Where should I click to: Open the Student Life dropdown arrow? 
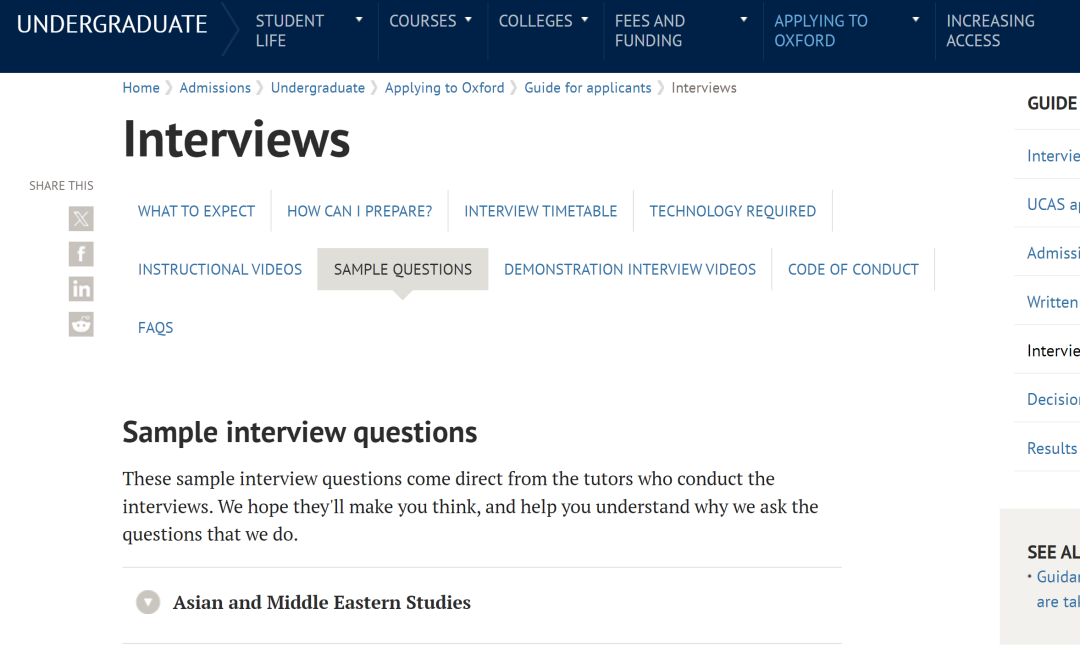359,20
